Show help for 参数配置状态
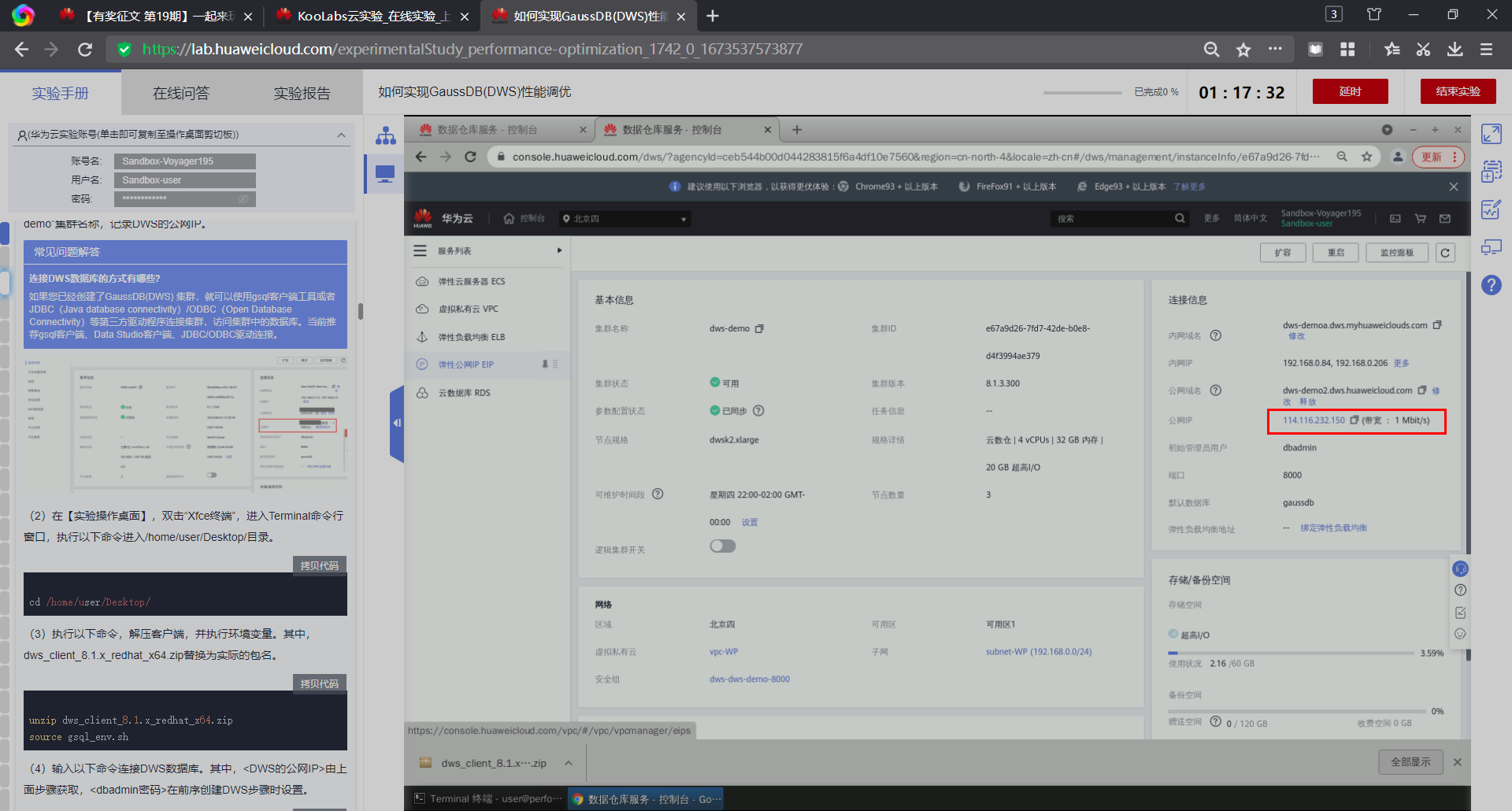This screenshot has width=1512, height=811. click(758, 411)
